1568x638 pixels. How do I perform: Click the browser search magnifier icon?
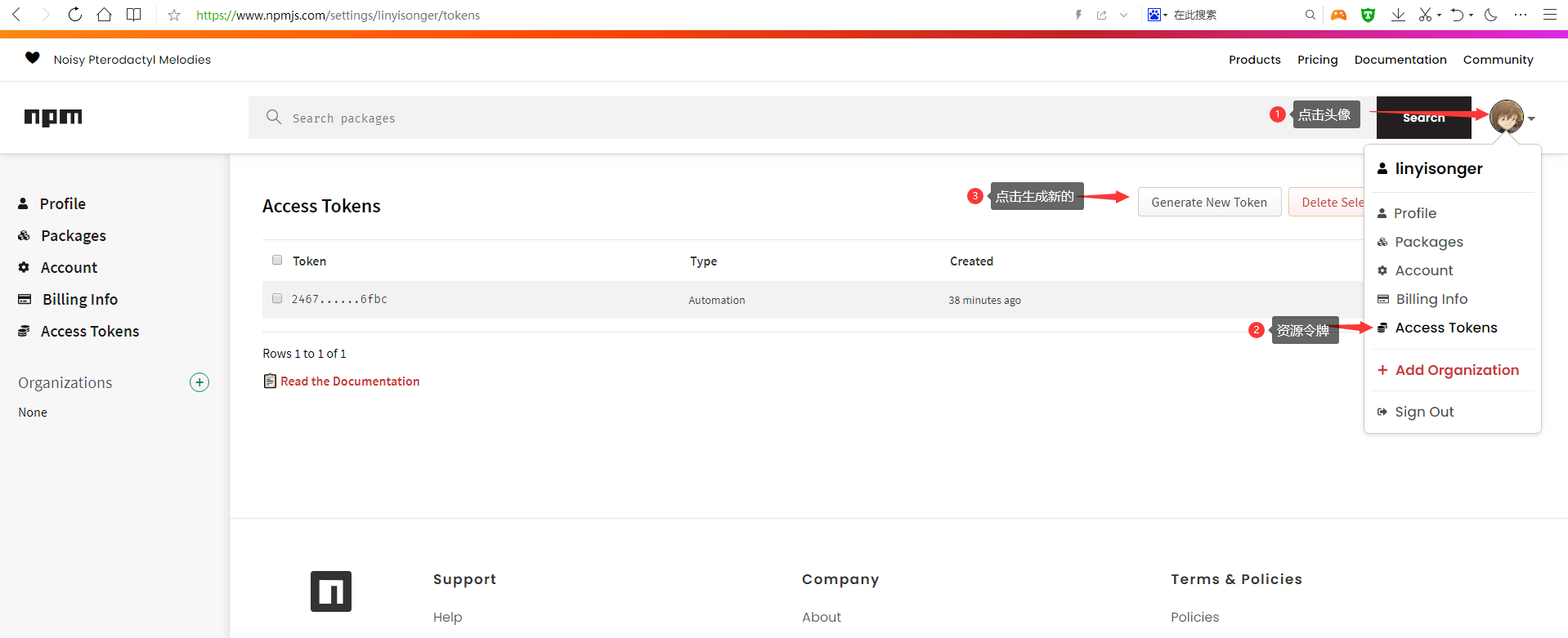point(1310,15)
